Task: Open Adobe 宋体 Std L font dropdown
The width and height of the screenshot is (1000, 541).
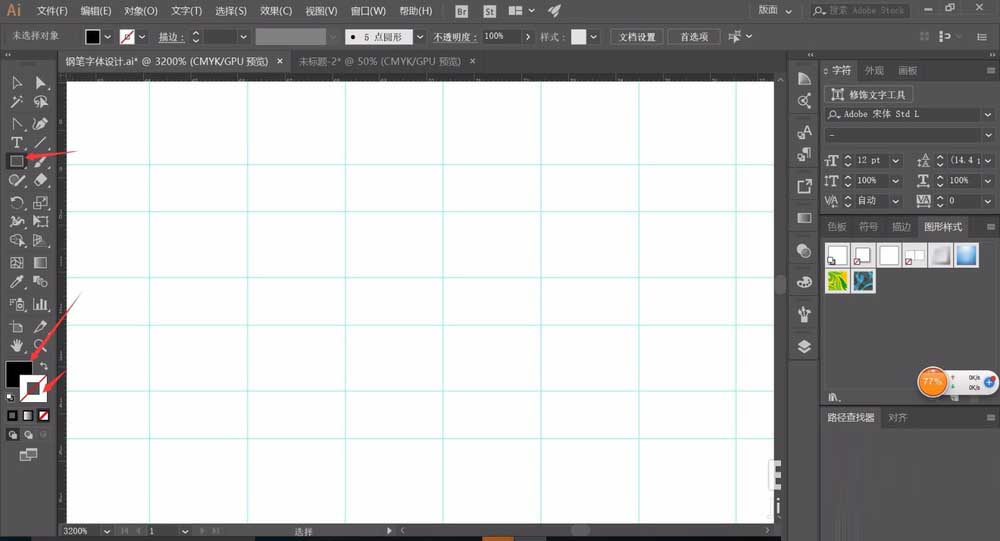Action: pyautogui.click(x=988, y=114)
